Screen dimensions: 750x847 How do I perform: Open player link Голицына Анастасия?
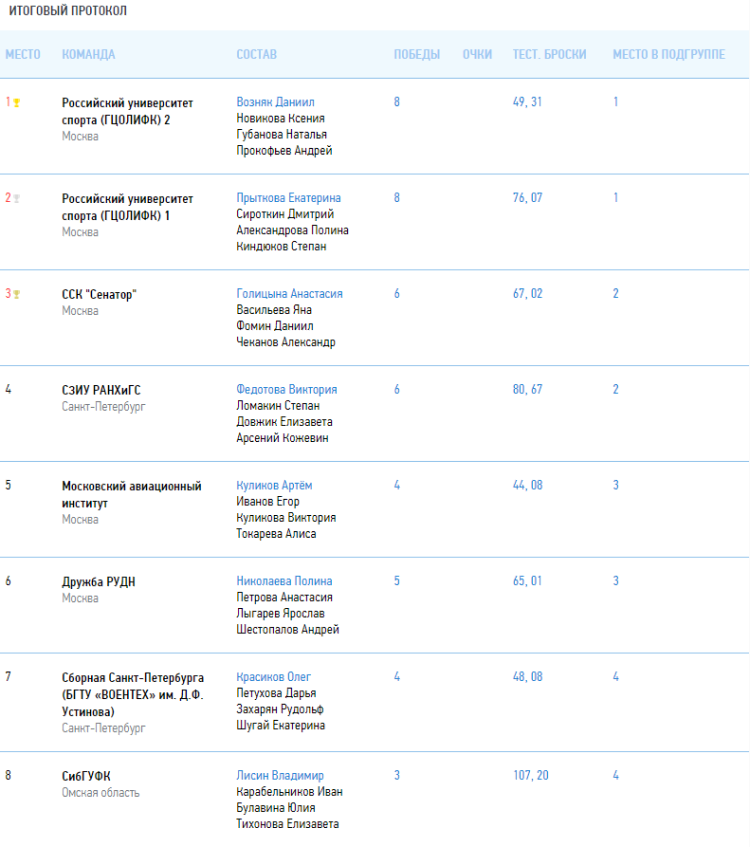coord(289,294)
